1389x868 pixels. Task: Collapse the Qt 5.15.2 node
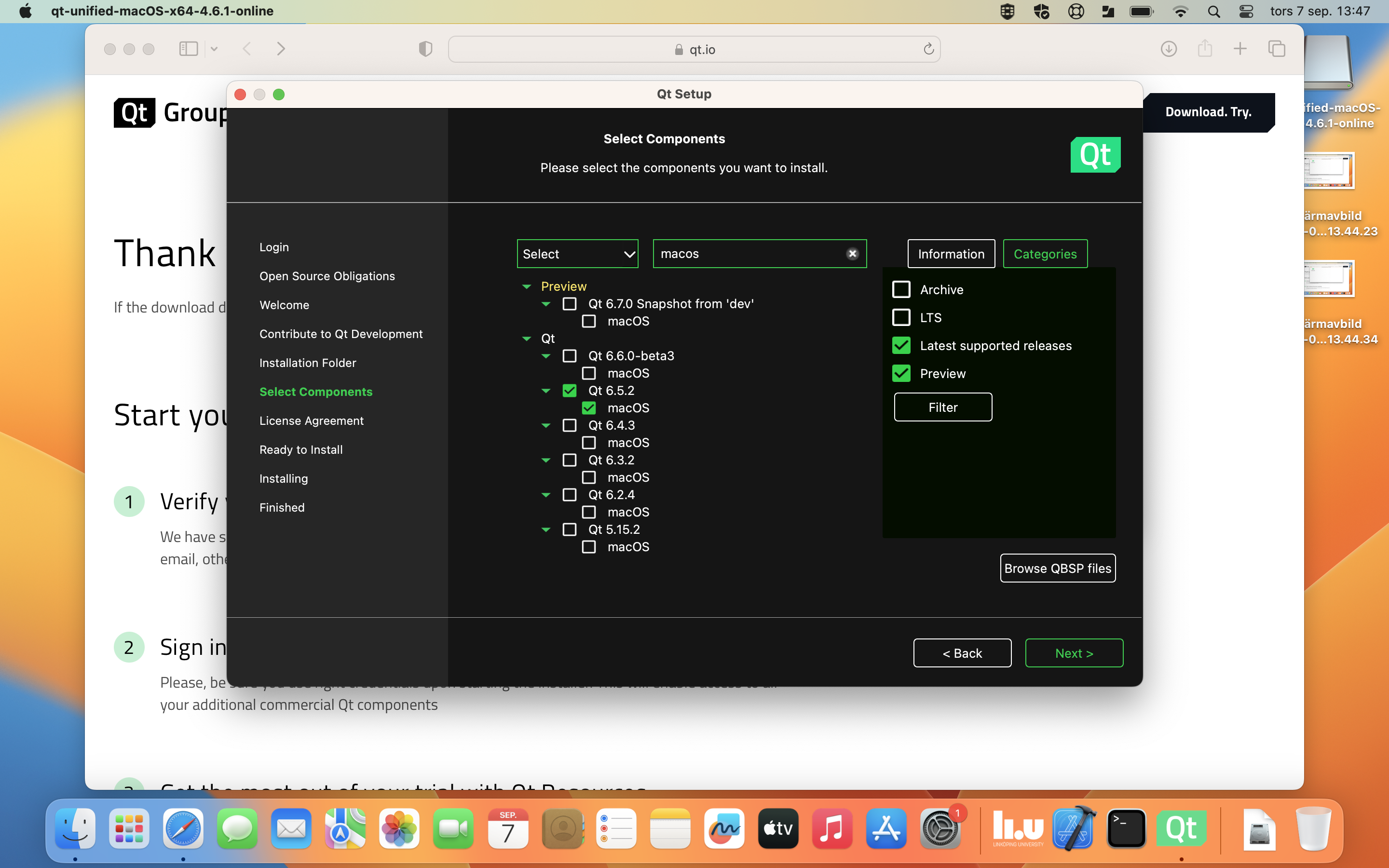[x=546, y=529]
